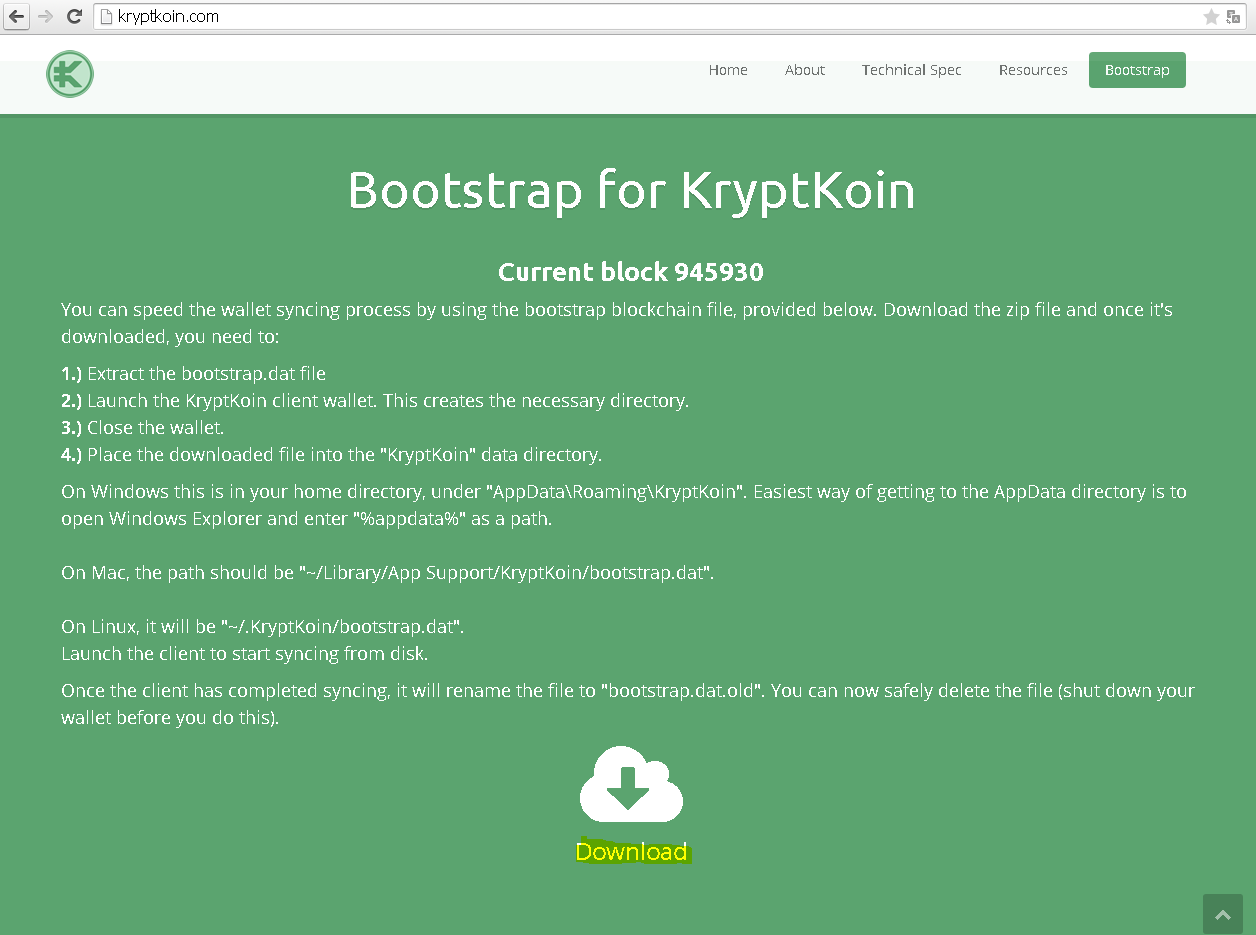
Task: Click the 'On Windows this is in your home' paragraph
Action: pyautogui.click(x=624, y=505)
